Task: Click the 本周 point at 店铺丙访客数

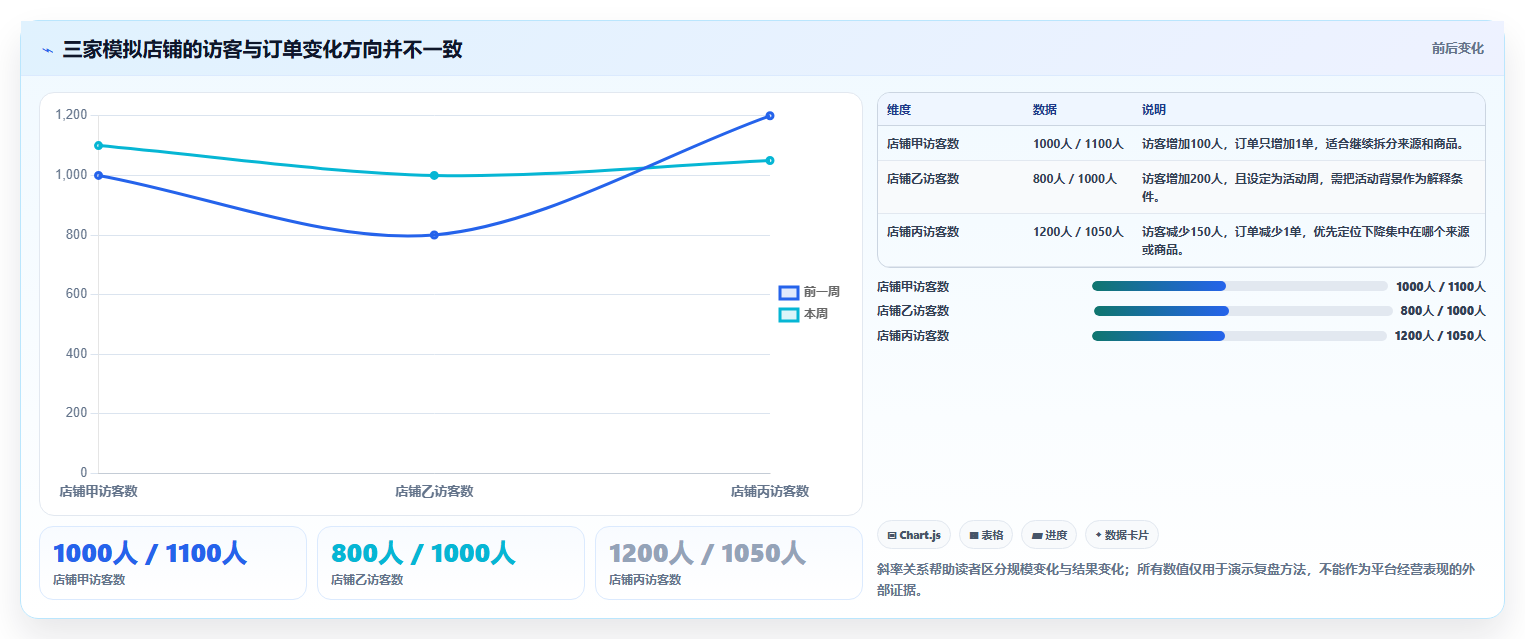Action: (x=770, y=160)
